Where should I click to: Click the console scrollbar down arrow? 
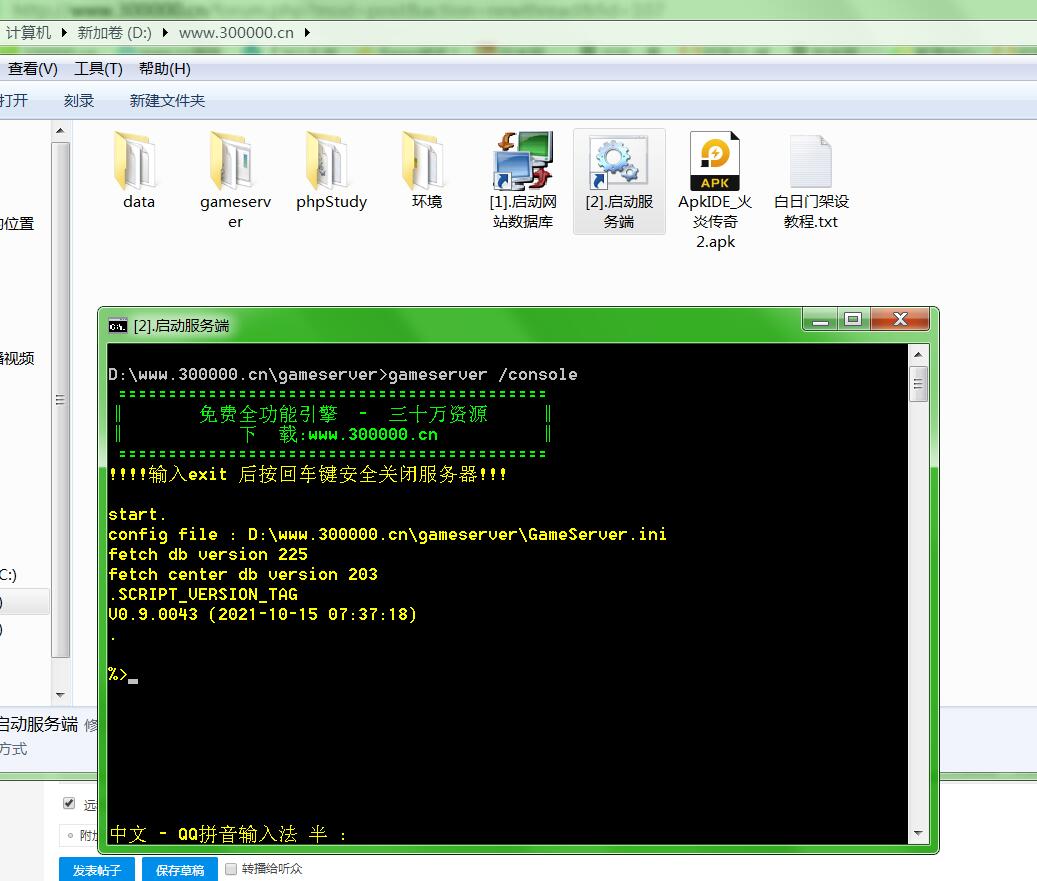point(918,833)
